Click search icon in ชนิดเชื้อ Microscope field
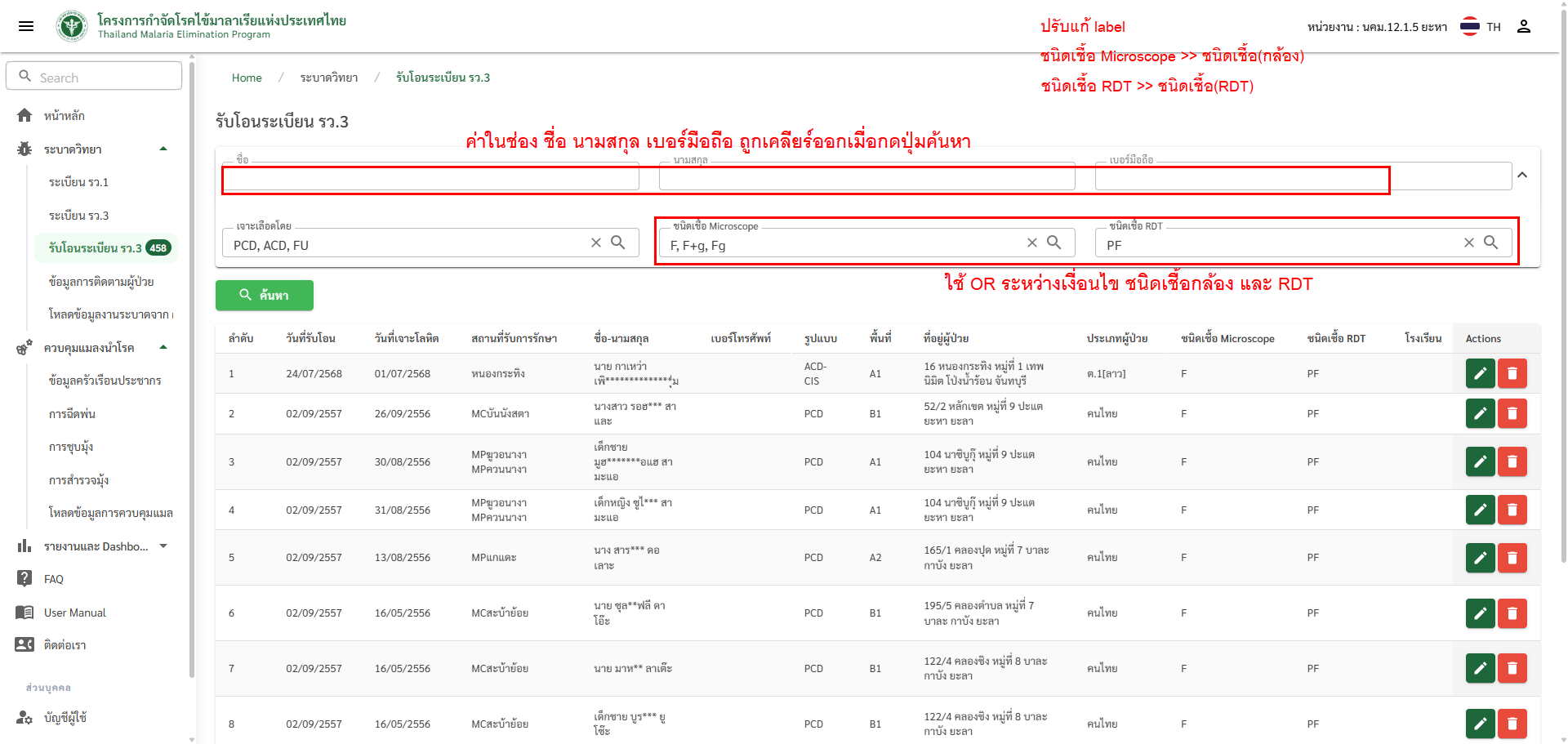This screenshot has width=1568, height=744. click(1054, 243)
